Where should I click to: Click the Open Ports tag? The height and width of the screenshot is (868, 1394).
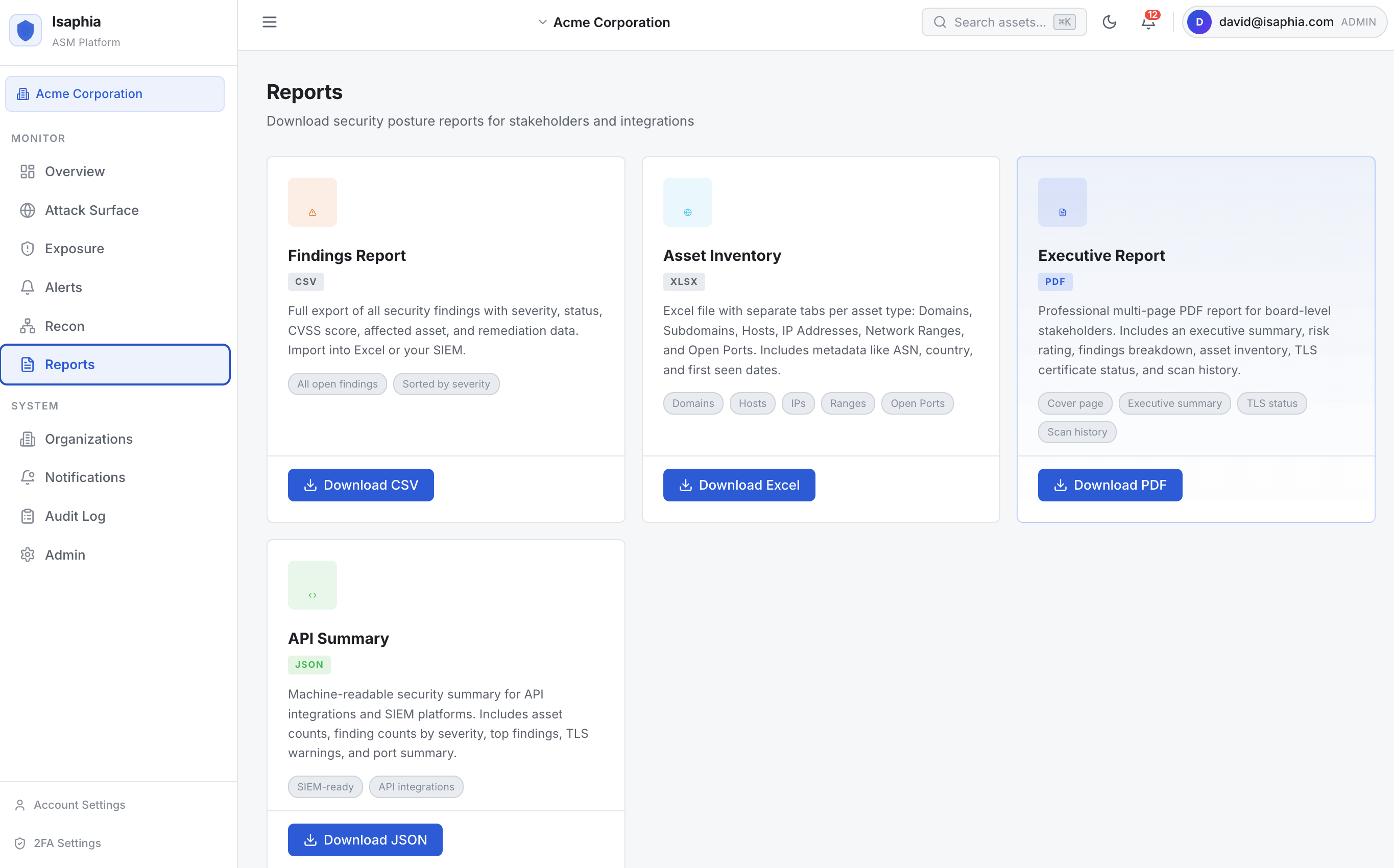918,403
